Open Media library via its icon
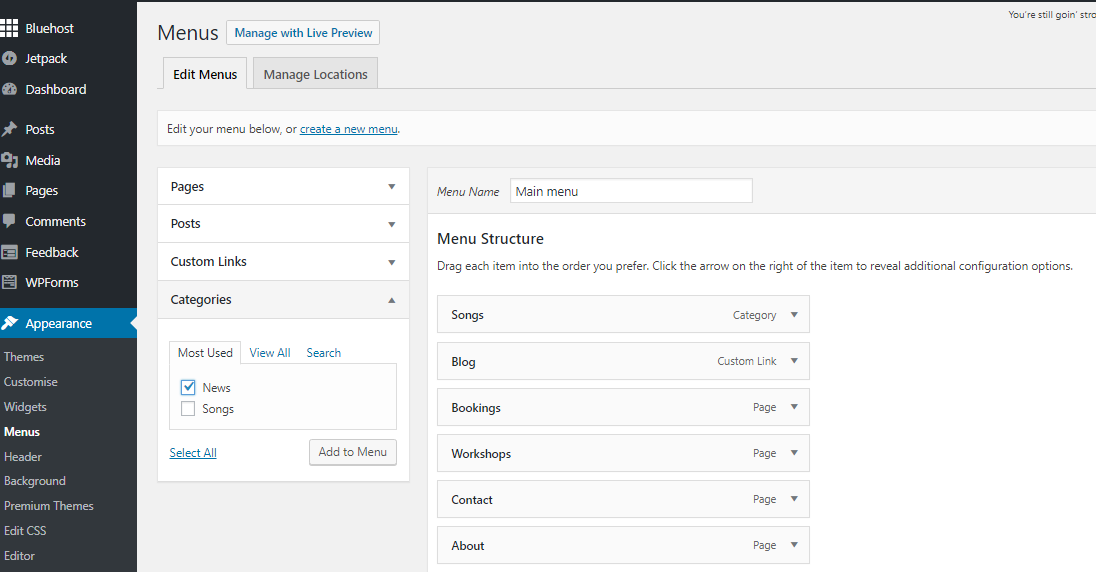The height and width of the screenshot is (572, 1096). [x=10, y=160]
